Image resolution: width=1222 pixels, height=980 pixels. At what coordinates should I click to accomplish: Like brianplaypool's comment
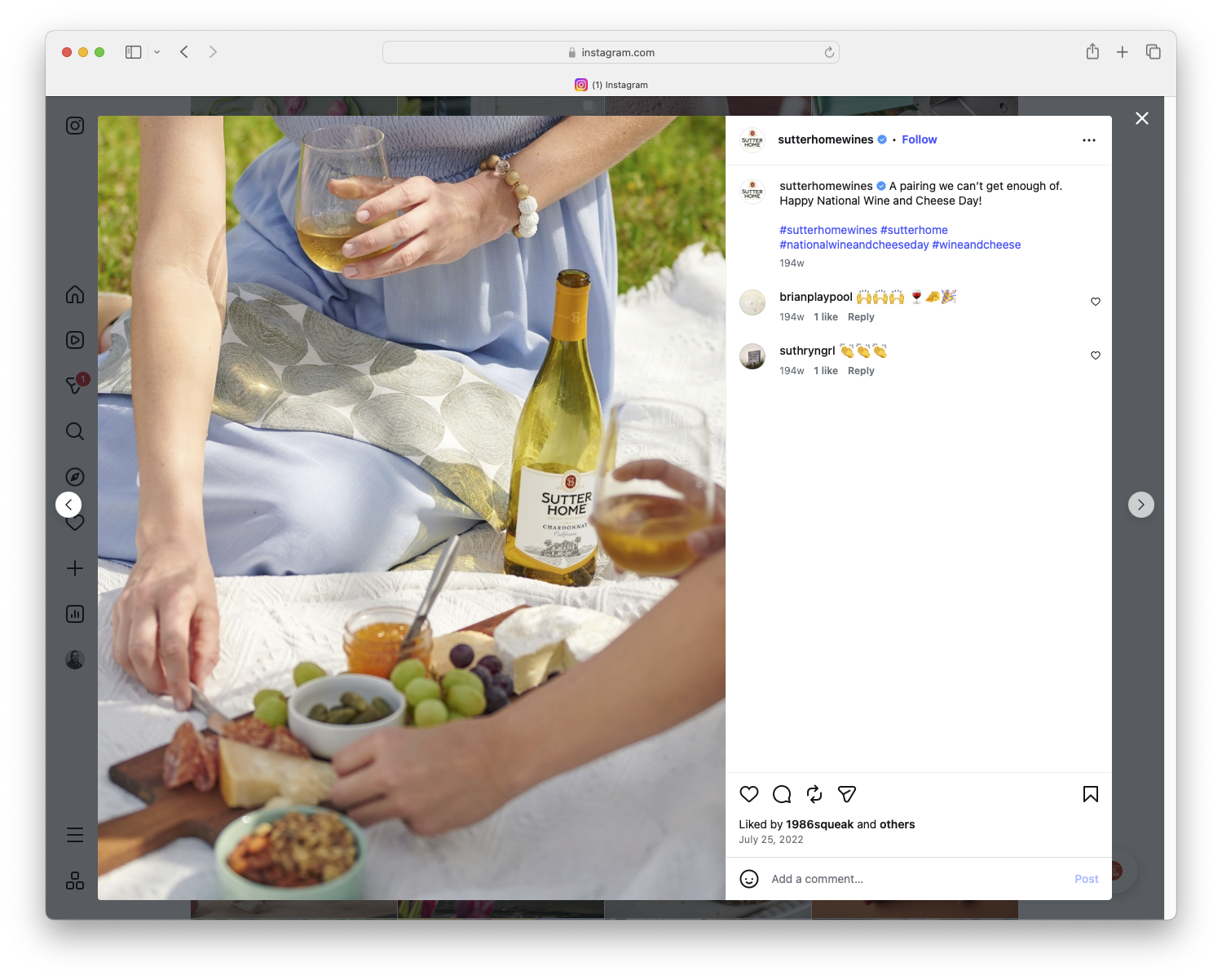click(1095, 301)
